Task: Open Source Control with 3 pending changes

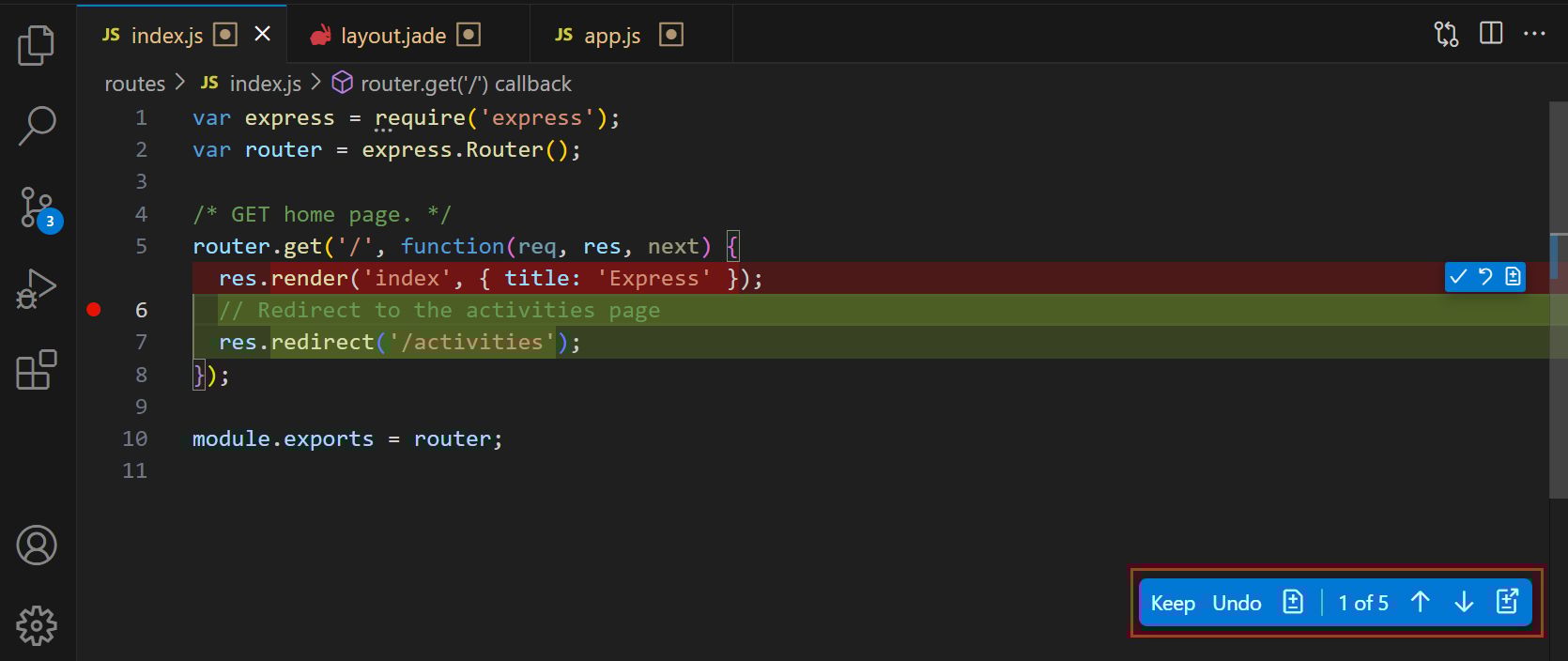Action: [38, 208]
